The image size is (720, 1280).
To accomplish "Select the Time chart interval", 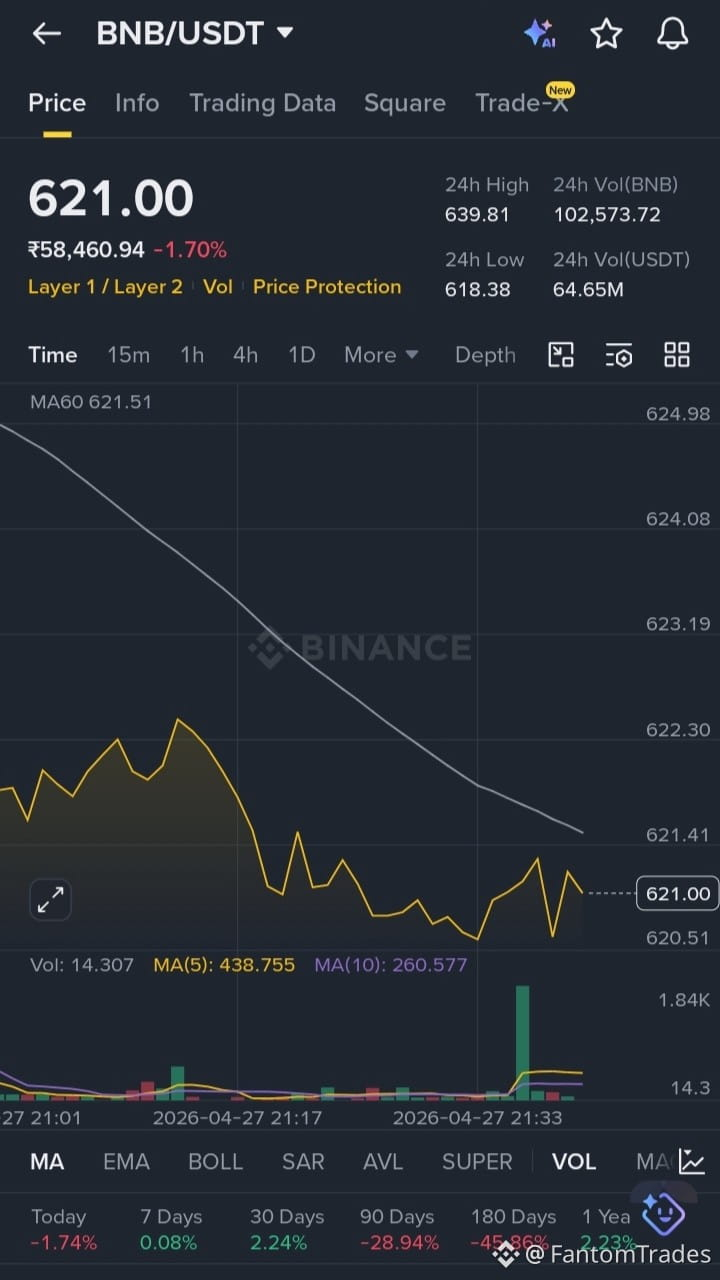I will (x=53, y=355).
